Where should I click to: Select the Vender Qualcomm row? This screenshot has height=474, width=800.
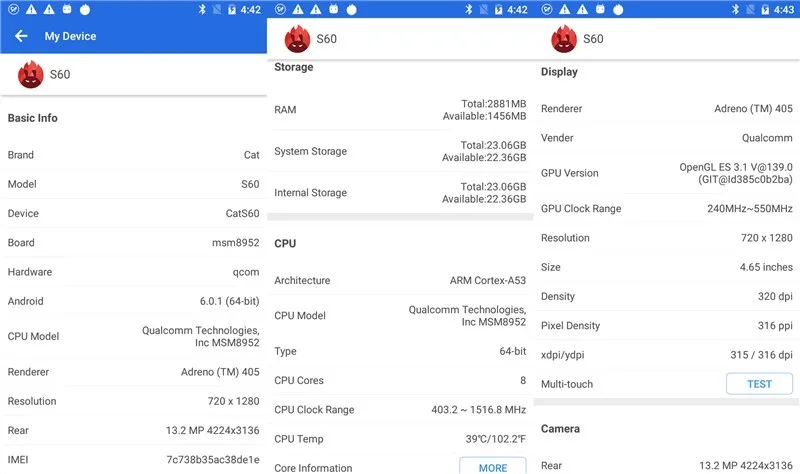(x=667, y=138)
